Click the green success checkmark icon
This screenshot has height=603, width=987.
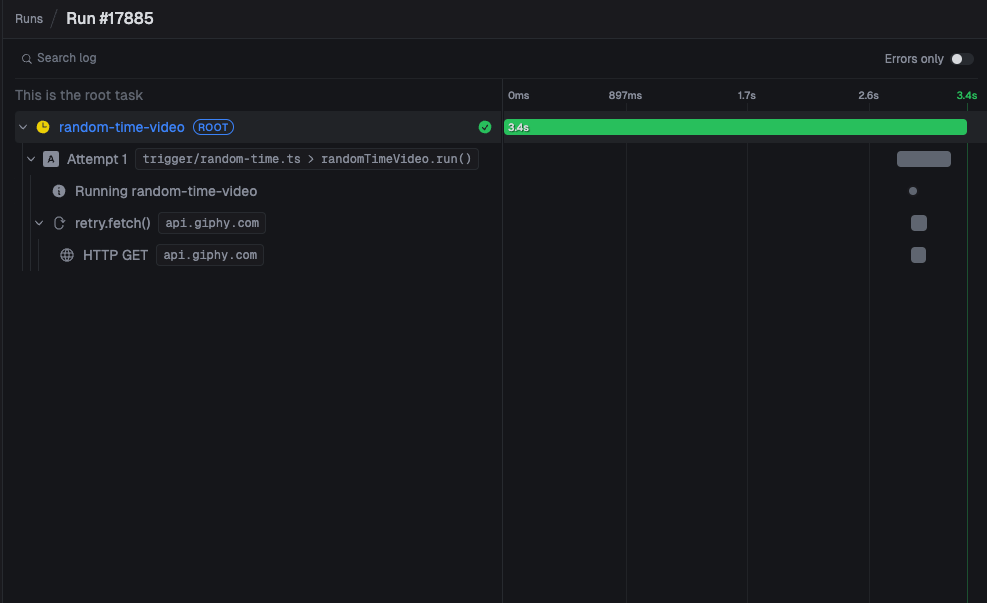(485, 127)
